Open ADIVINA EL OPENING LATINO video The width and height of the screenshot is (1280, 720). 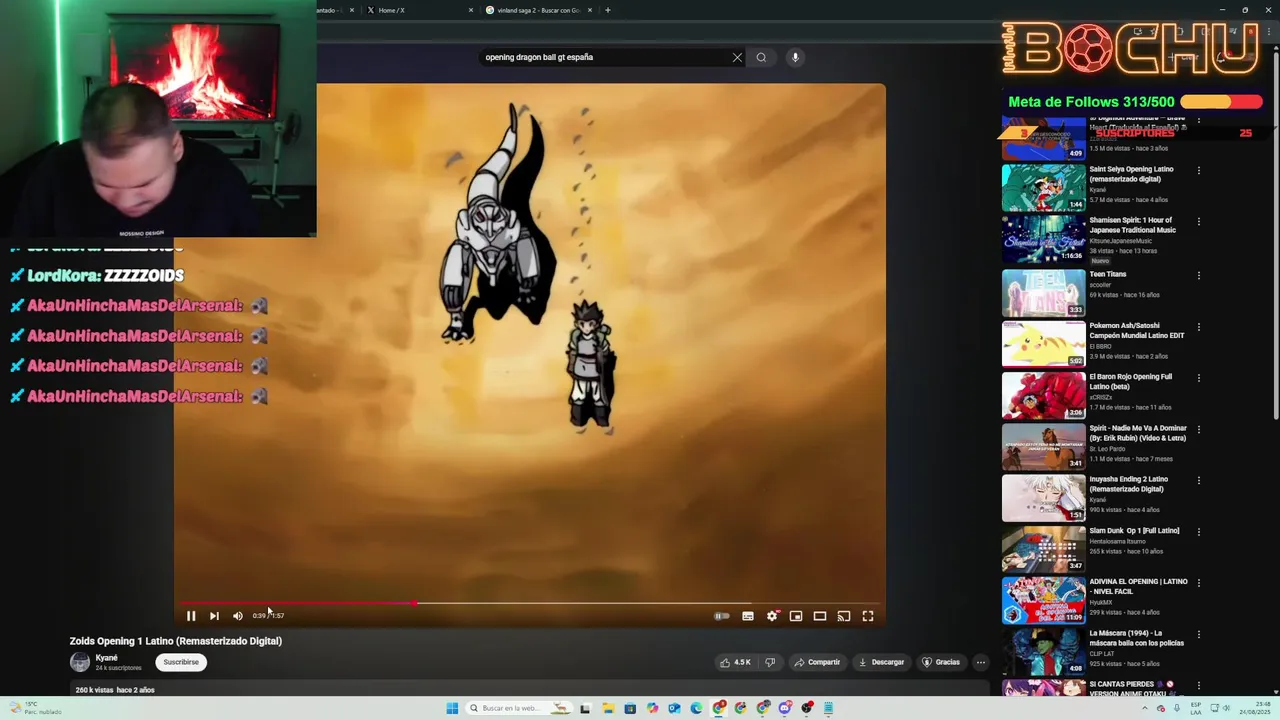click(1043, 600)
